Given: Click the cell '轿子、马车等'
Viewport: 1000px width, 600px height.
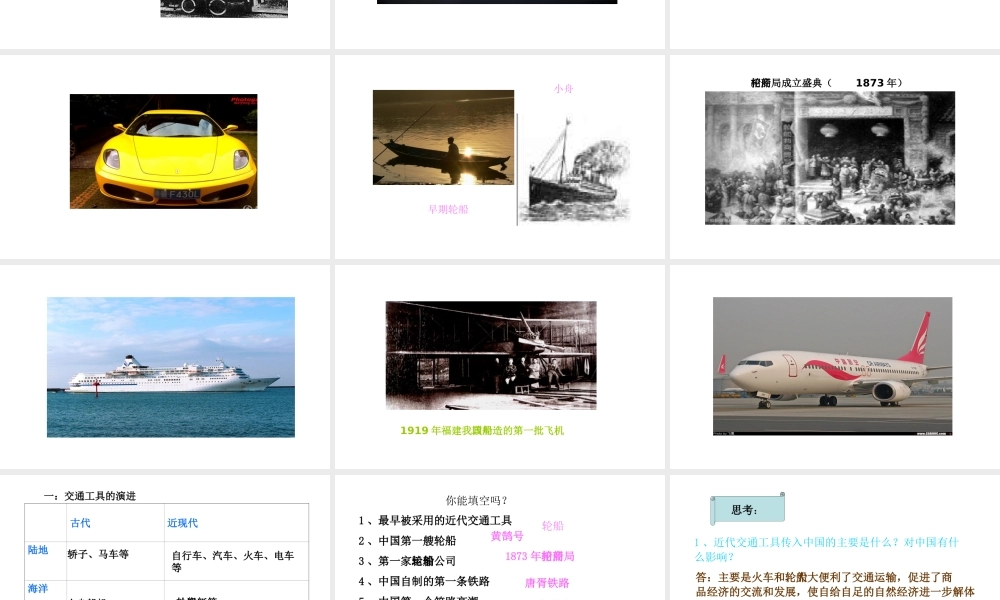Looking at the screenshot, I should point(98,554).
